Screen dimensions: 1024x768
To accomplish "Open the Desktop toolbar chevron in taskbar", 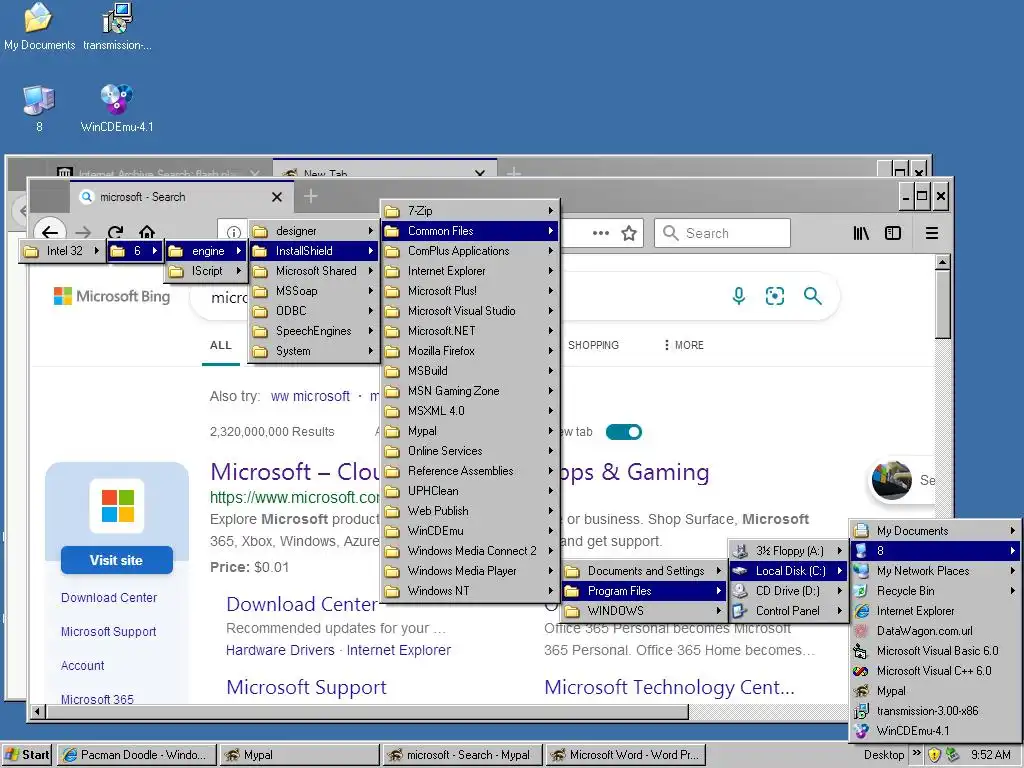I will (x=916, y=753).
